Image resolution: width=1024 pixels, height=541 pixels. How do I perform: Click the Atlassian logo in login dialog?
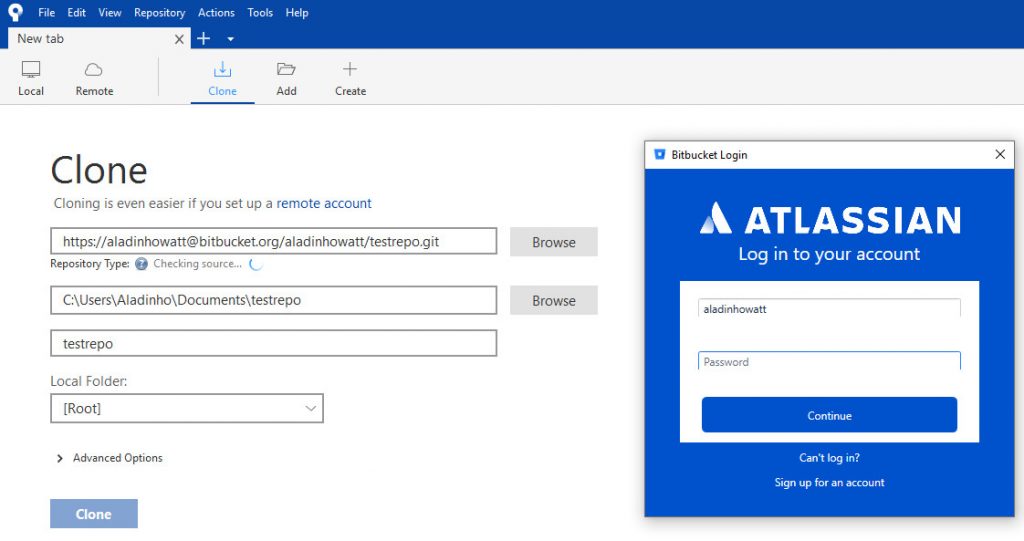pos(830,219)
